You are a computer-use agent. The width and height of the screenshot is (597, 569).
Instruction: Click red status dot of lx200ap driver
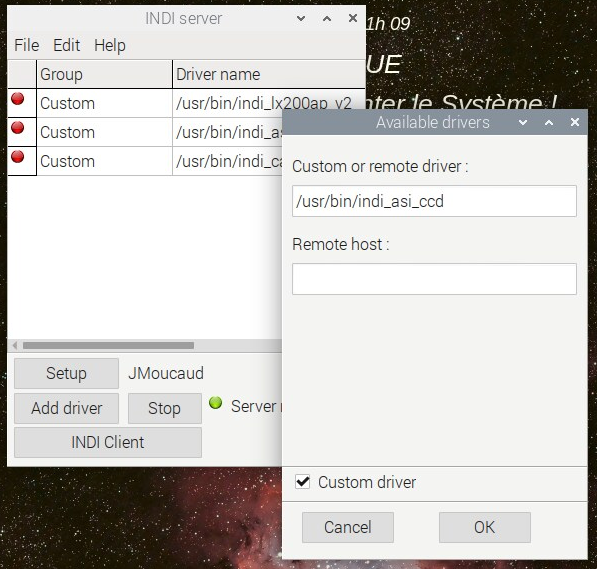pyautogui.click(x=18, y=99)
